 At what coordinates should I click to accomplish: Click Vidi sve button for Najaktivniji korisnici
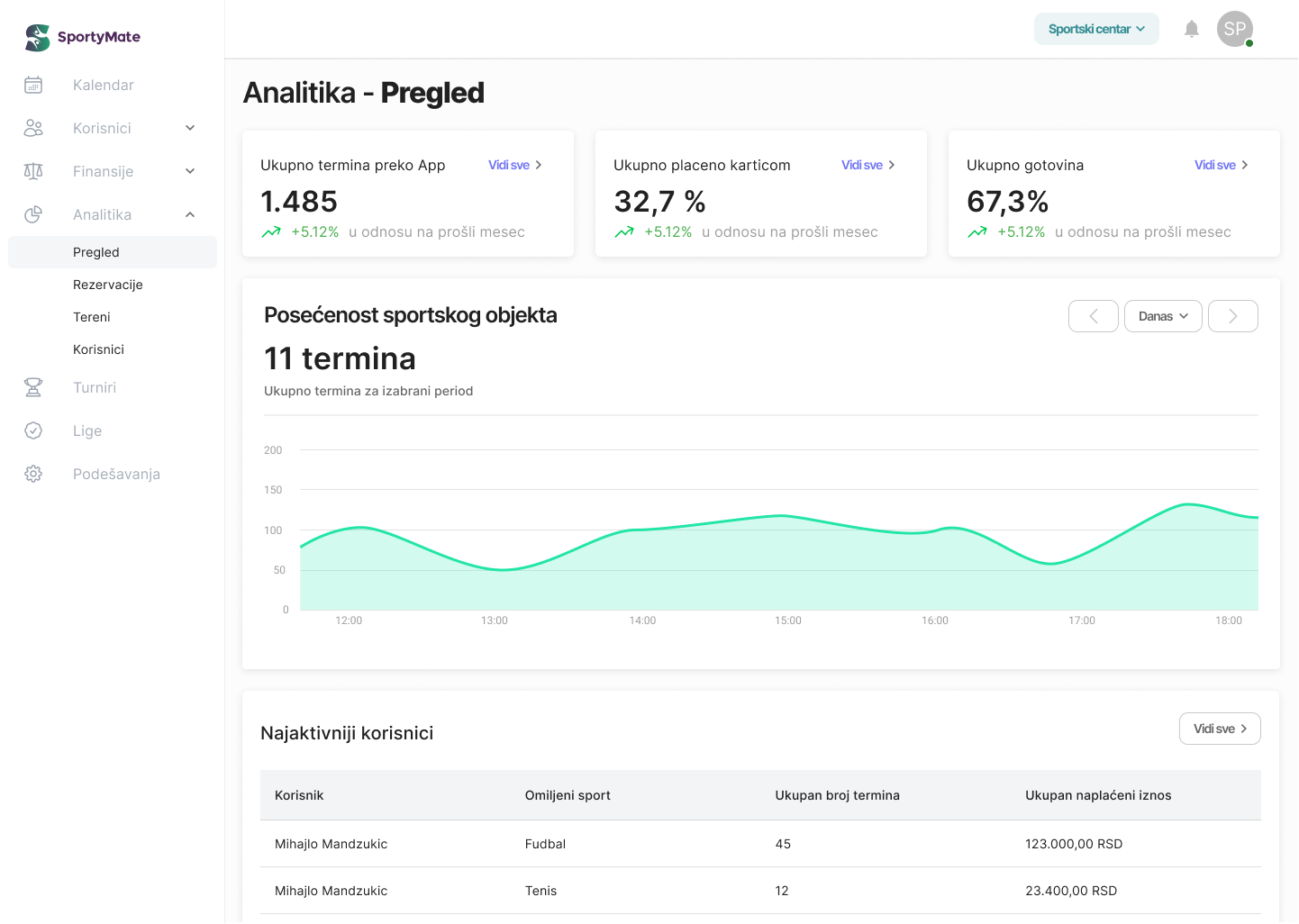(x=1220, y=729)
